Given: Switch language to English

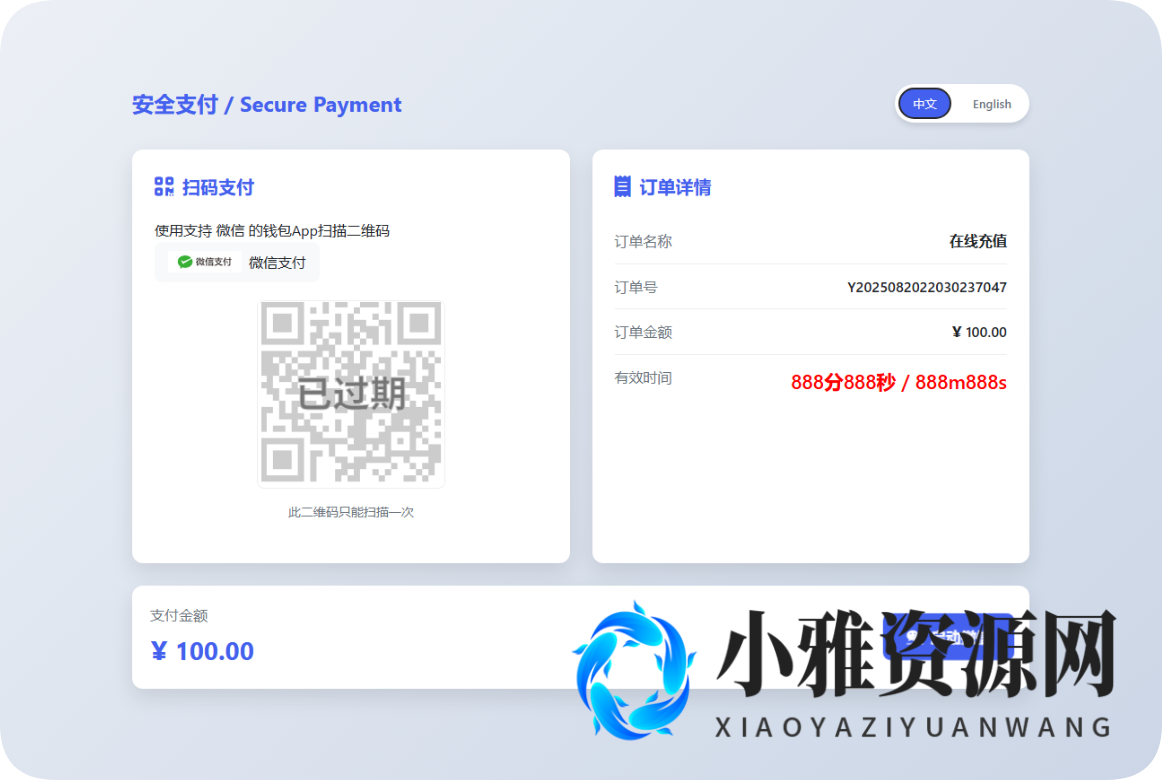Looking at the screenshot, I should (991, 103).
